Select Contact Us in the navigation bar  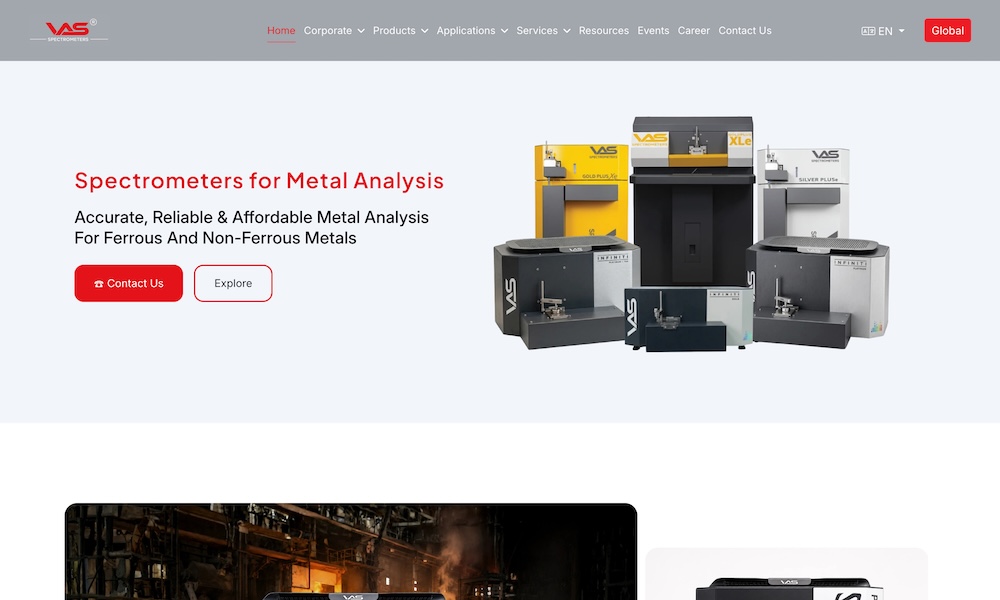(745, 31)
